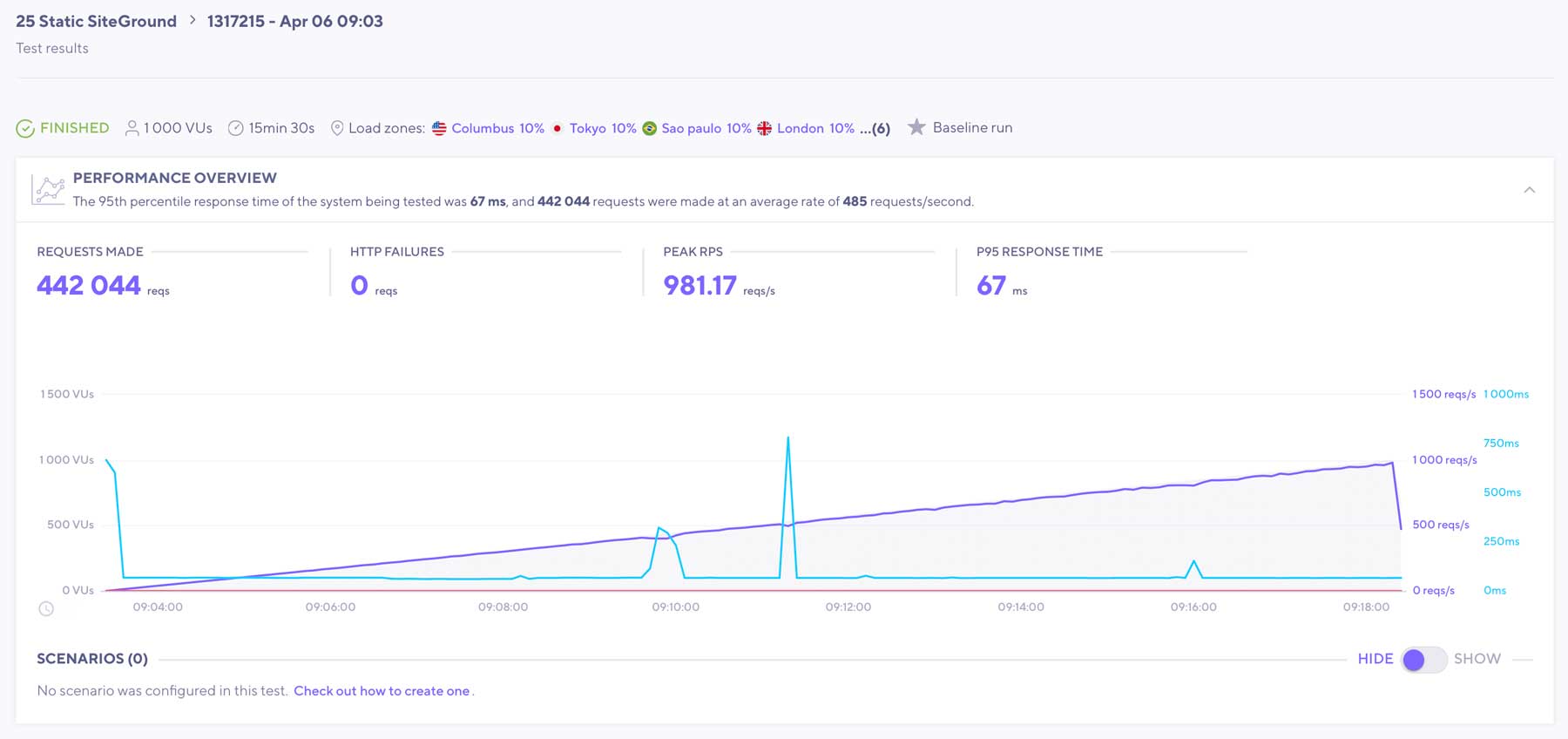Click the Columbus US flag icon
1568x739 pixels.
(439, 128)
